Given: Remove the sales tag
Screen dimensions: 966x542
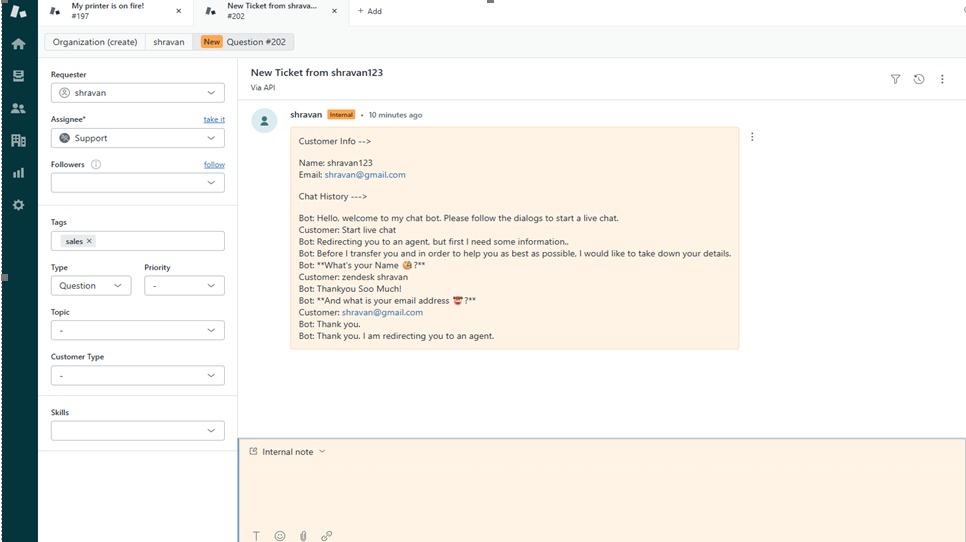Looking at the screenshot, I should point(89,241).
